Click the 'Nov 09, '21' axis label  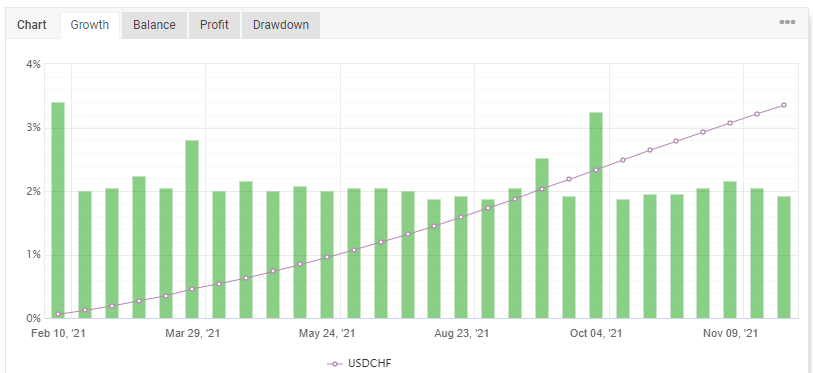tap(731, 333)
